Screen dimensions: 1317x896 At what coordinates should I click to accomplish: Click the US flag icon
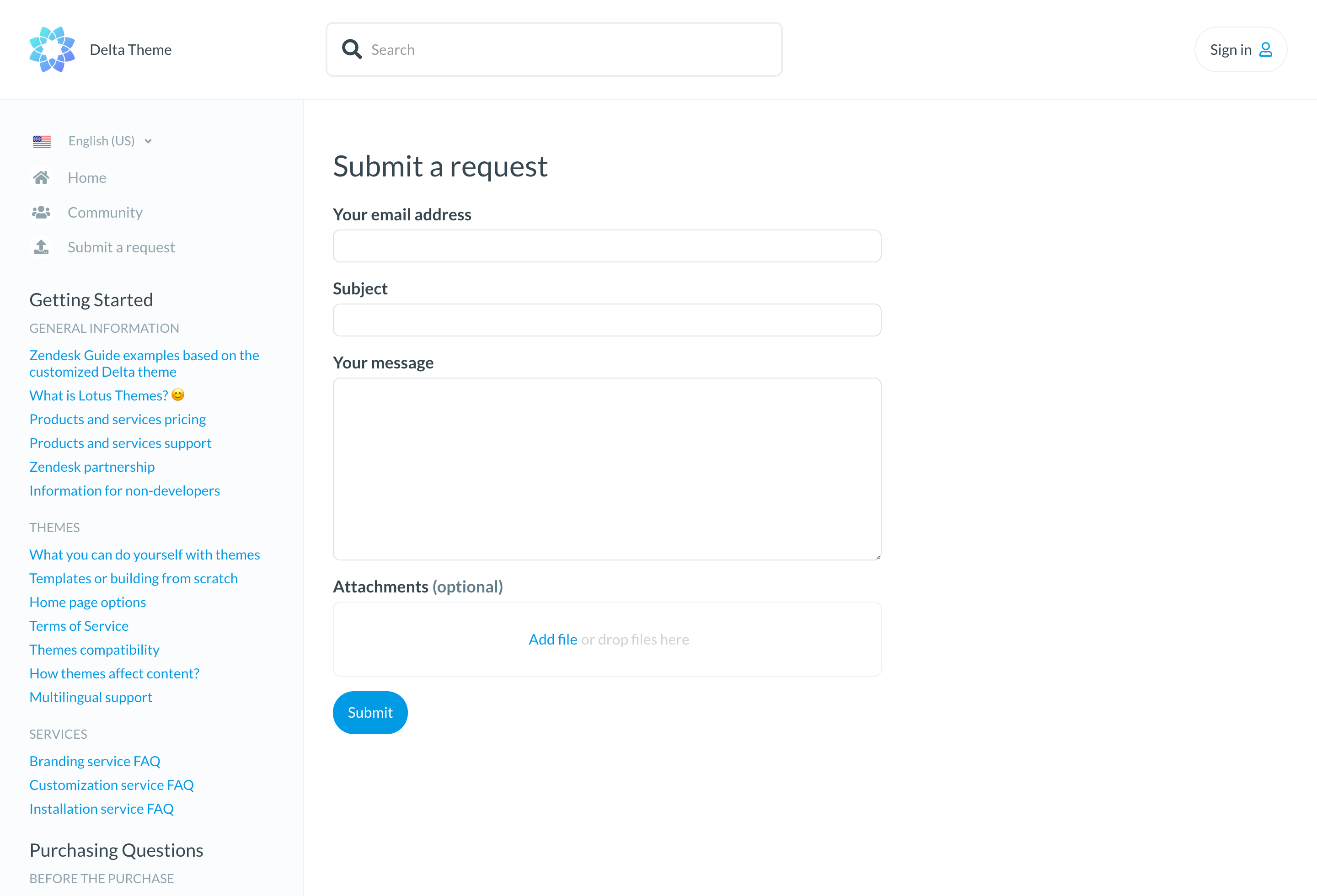pyautogui.click(x=42, y=141)
